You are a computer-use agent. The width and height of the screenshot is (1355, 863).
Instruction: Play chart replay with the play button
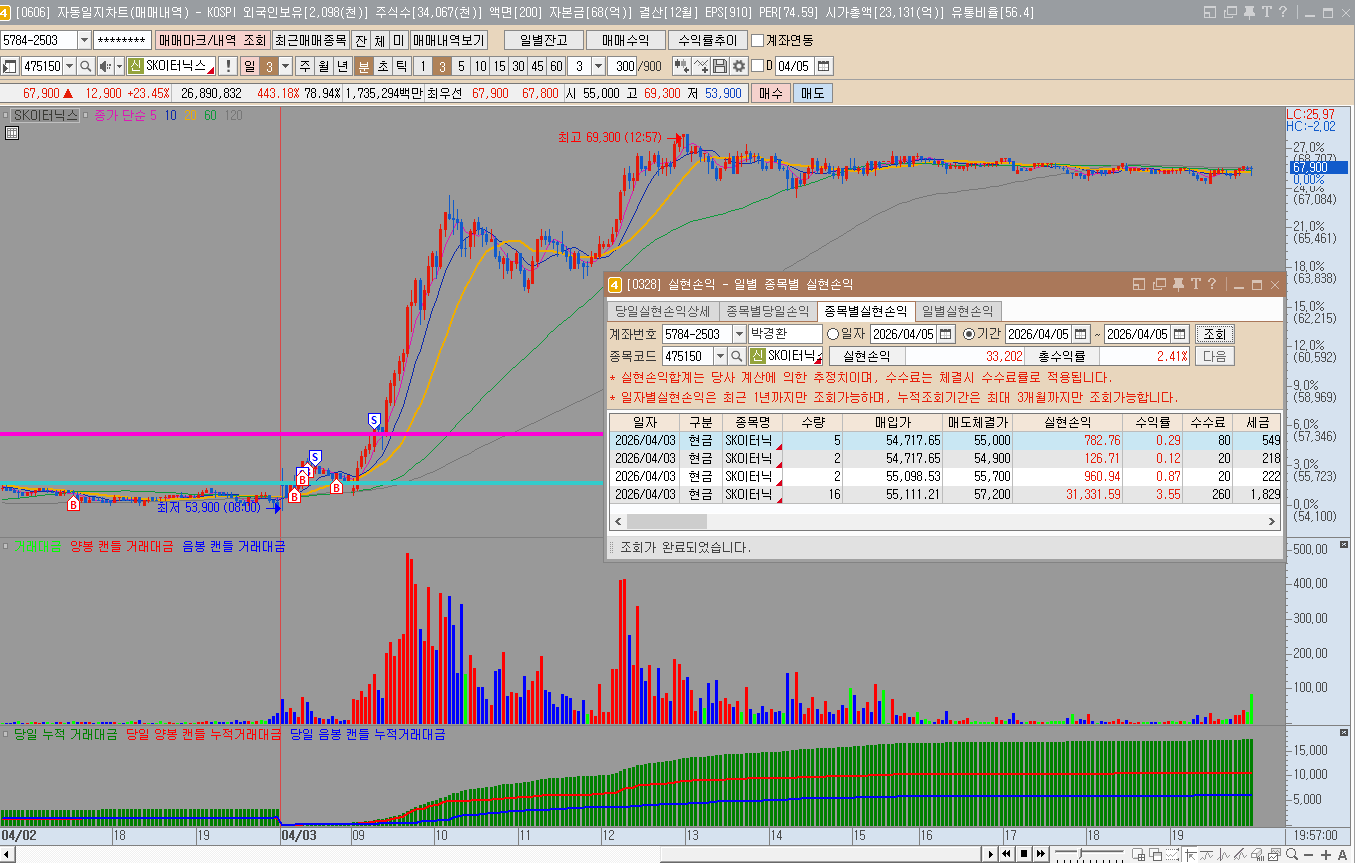pyautogui.click(x=990, y=854)
